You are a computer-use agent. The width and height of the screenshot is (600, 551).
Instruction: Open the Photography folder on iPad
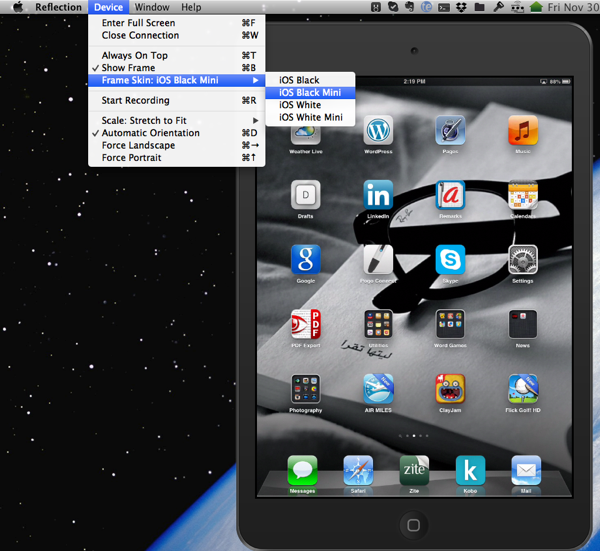(x=306, y=389)
